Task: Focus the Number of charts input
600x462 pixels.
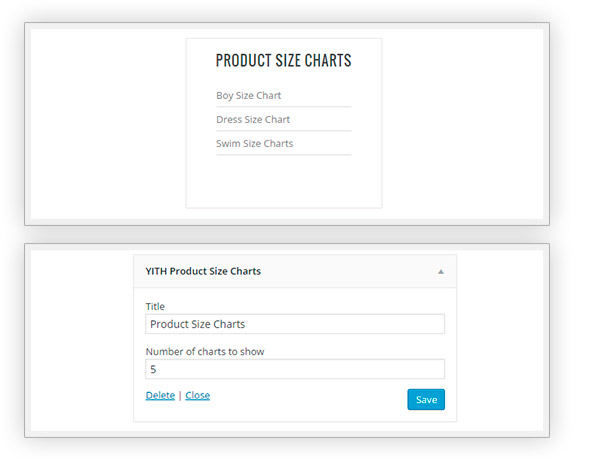Action: pos(295,369)
